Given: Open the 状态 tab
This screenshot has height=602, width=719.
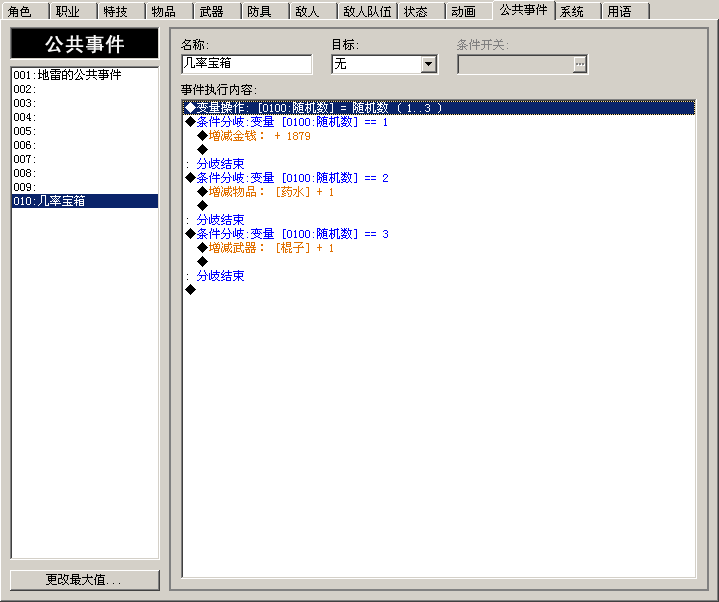Looking at the screenshot, I should (x=421, y=11).
